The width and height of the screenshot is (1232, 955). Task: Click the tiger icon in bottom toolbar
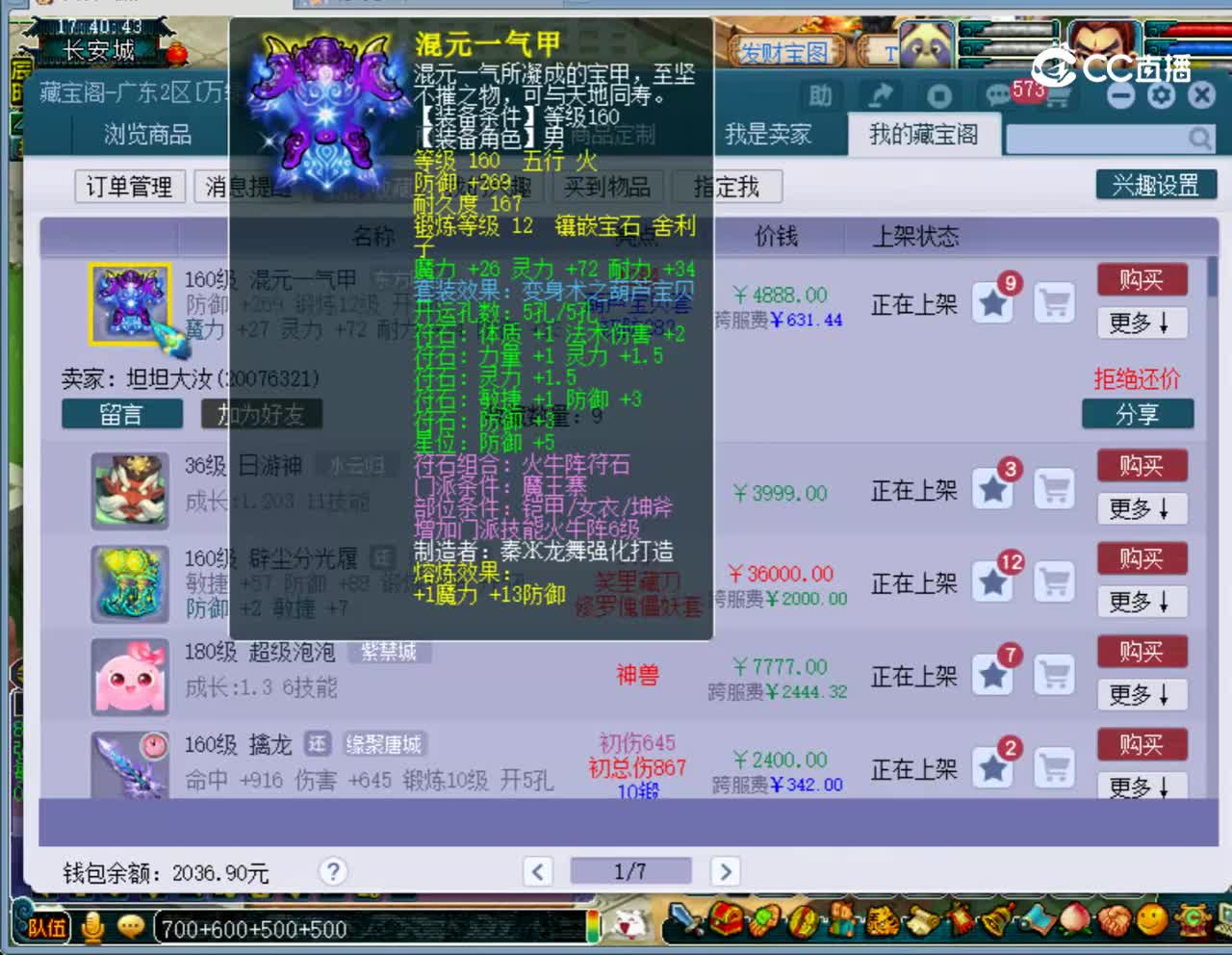pyautogui.click(x=882, y=919)
